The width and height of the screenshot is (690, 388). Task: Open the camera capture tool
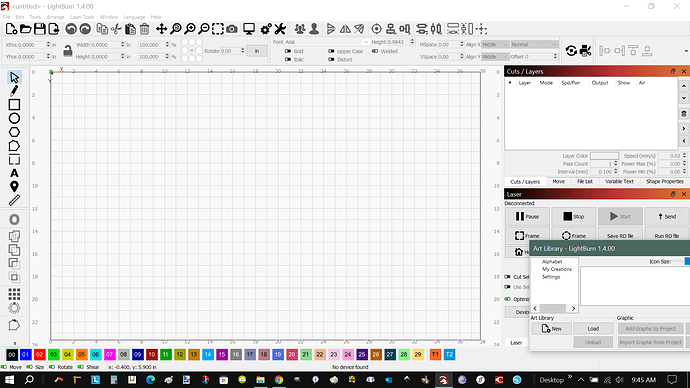(232, 29)
